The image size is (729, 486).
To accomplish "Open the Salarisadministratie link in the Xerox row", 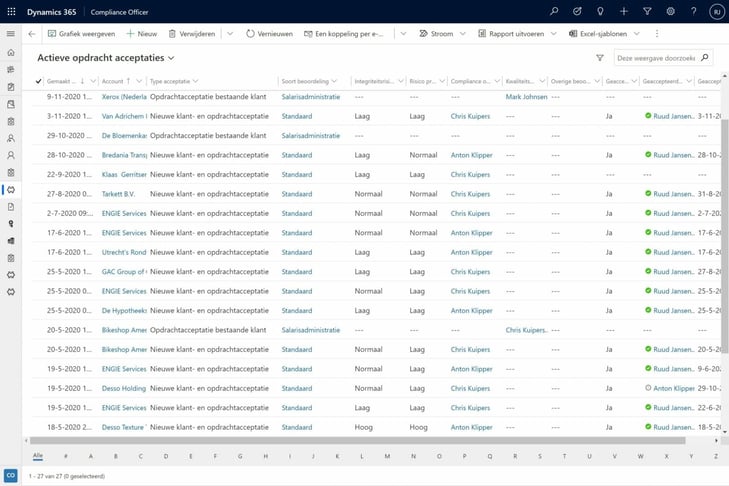I will pyautogui.click(x=311, y=97).
